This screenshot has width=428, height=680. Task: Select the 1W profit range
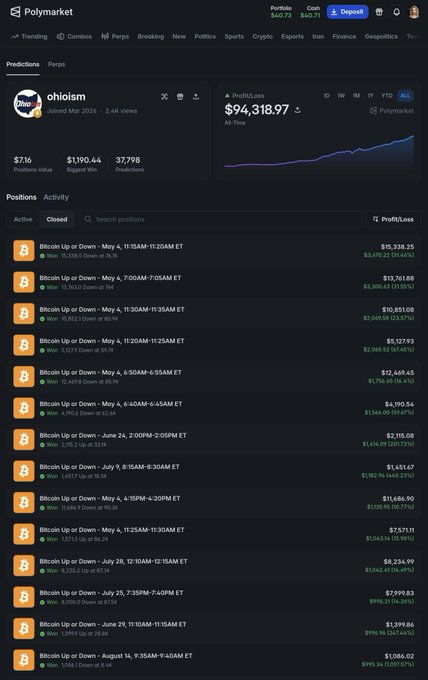click(x=341, y=95)
